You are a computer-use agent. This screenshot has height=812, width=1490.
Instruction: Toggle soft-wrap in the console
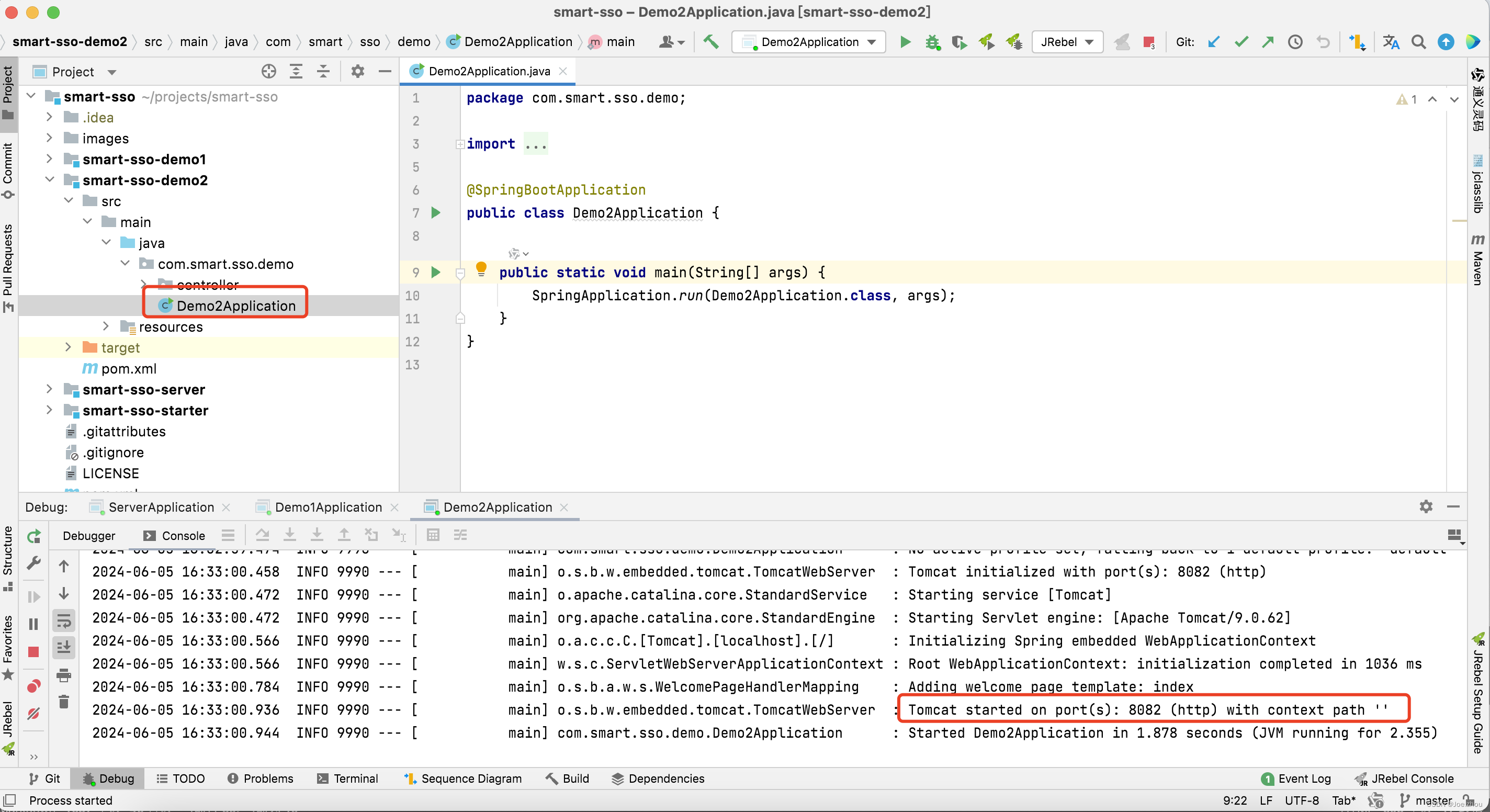pyautogui.click(x=64, y=621)
